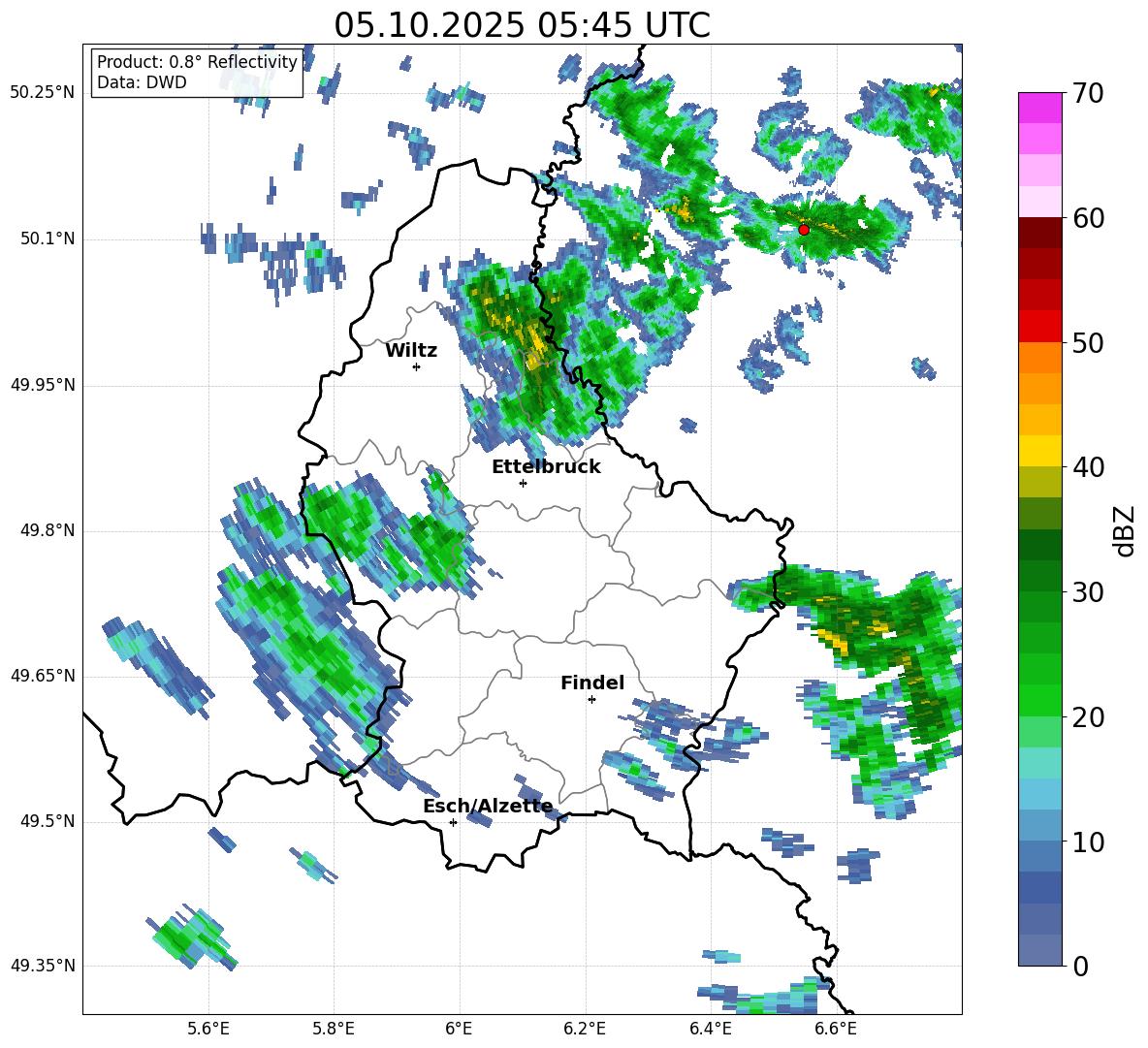Image resolution: width=1148 pixels, height=1048 pixels.
Task: Pick the dark green swatch just above 30 dBZ
Action: 1039,576
